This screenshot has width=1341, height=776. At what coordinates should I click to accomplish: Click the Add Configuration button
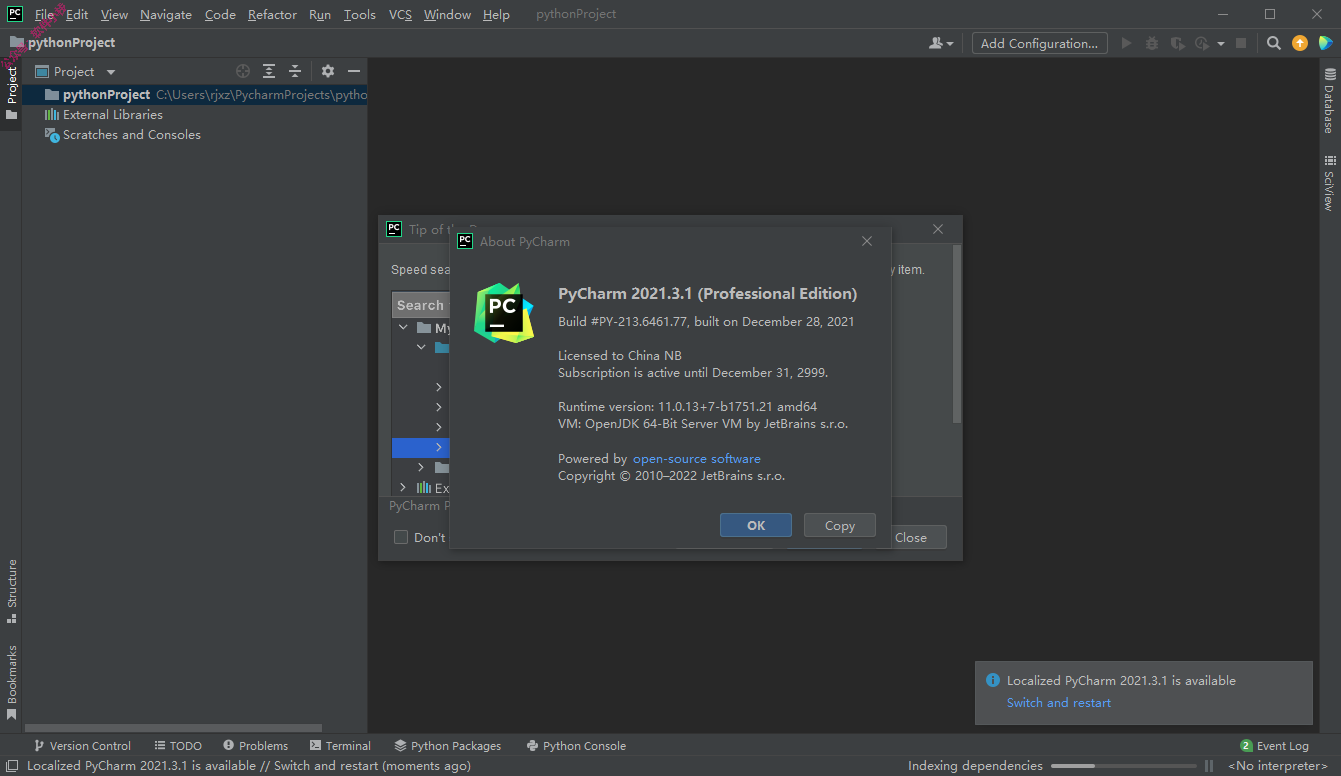click(x=1040, y=43)
